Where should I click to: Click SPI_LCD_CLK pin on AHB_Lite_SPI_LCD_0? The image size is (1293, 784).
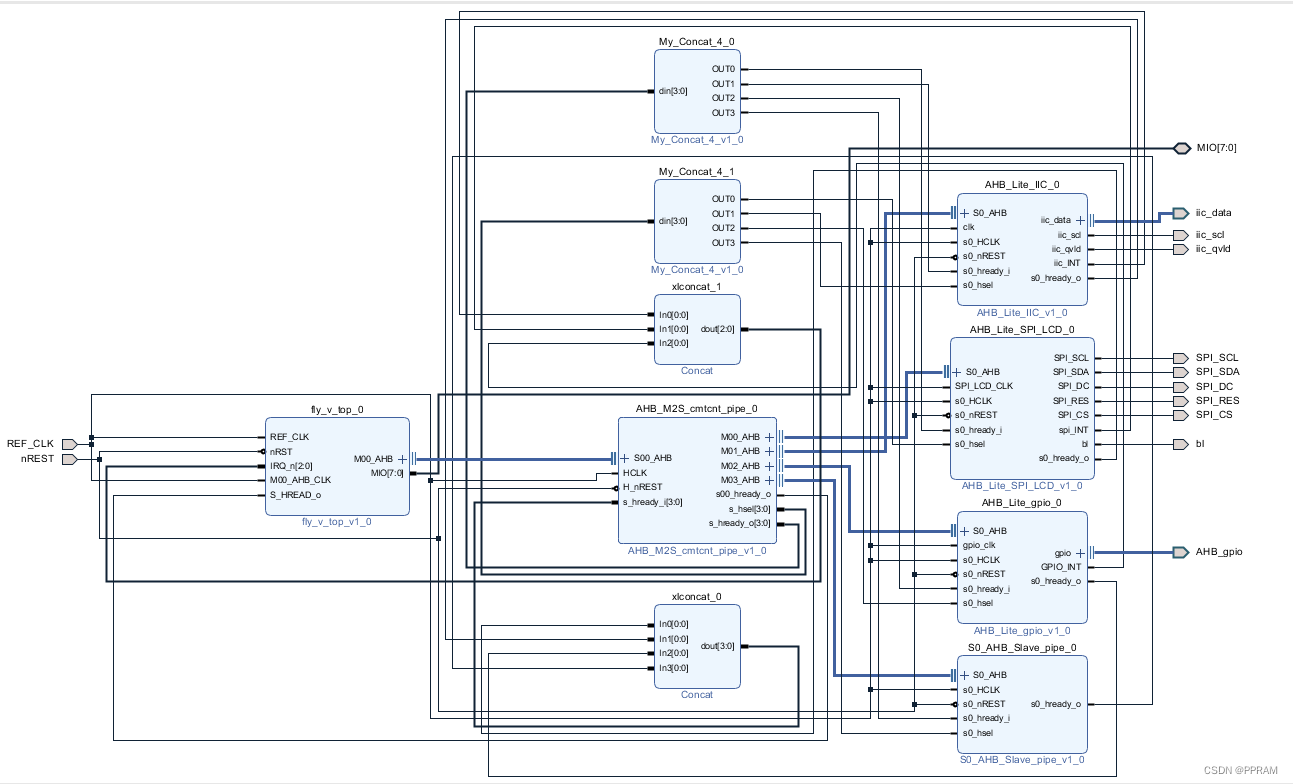tap(983, 386)
